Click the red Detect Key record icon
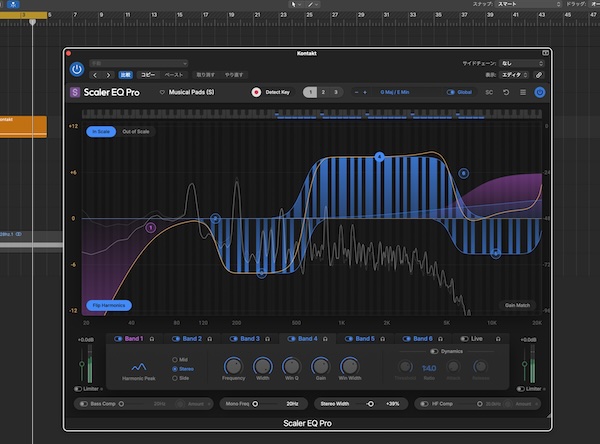600x444 pixels. click(x=256, y=92)
